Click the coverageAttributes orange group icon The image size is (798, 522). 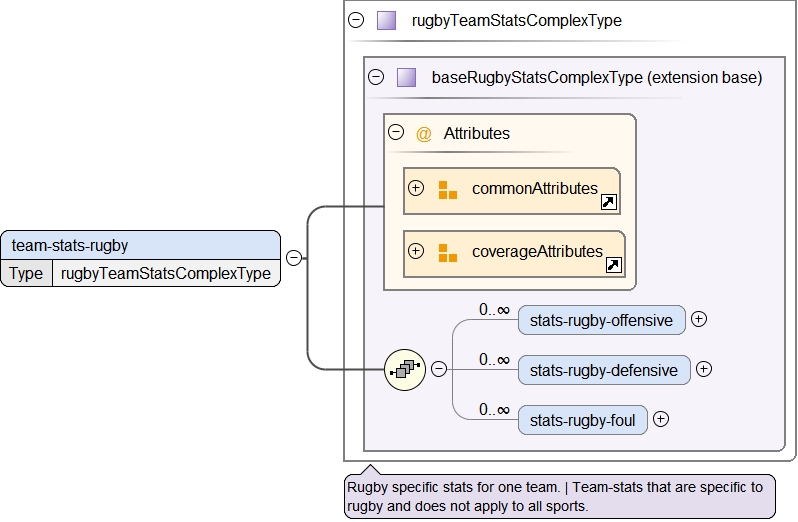point(447,252)
